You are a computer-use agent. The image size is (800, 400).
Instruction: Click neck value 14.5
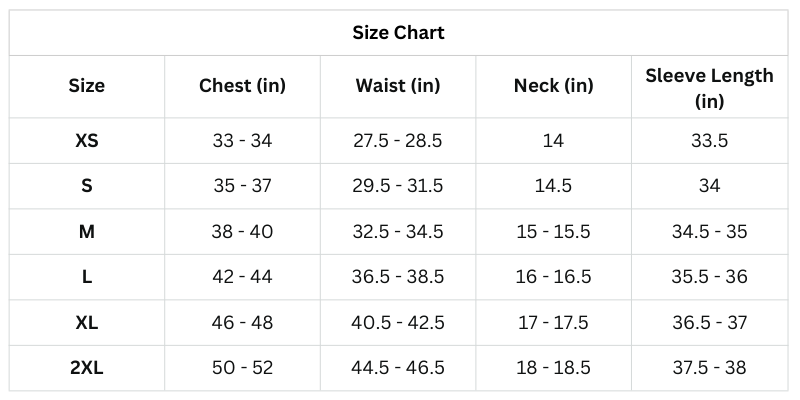click(553, 186)
